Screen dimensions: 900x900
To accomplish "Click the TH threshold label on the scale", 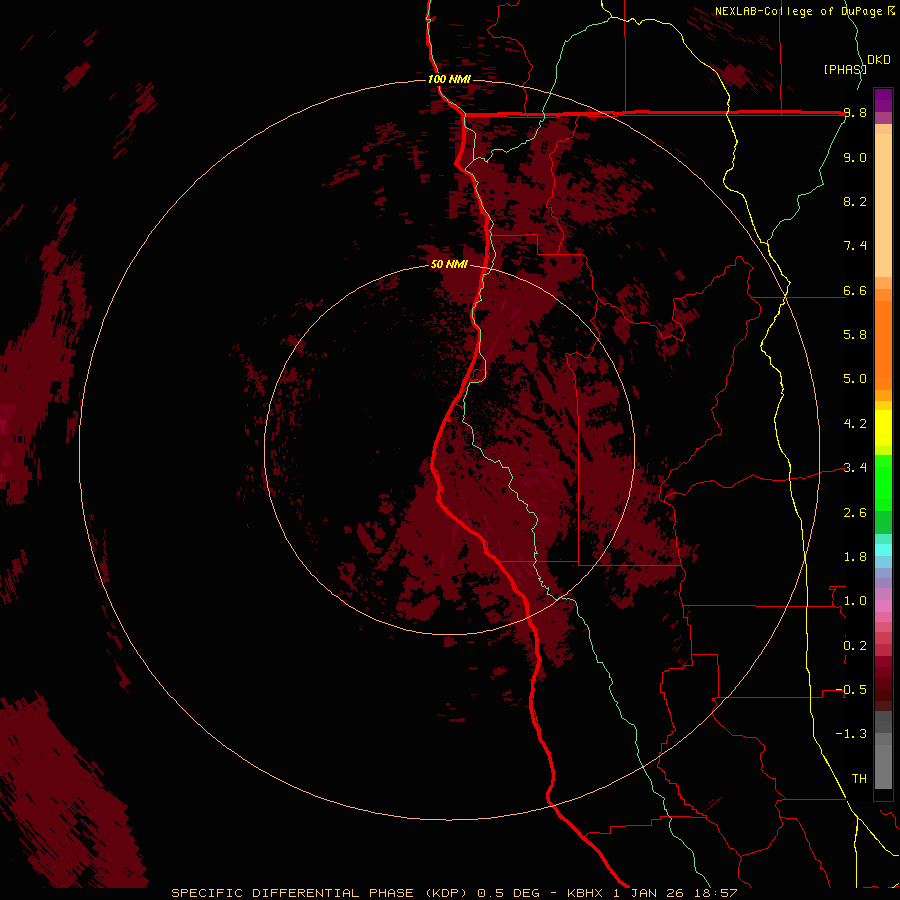I will click(x=859, y=779).
